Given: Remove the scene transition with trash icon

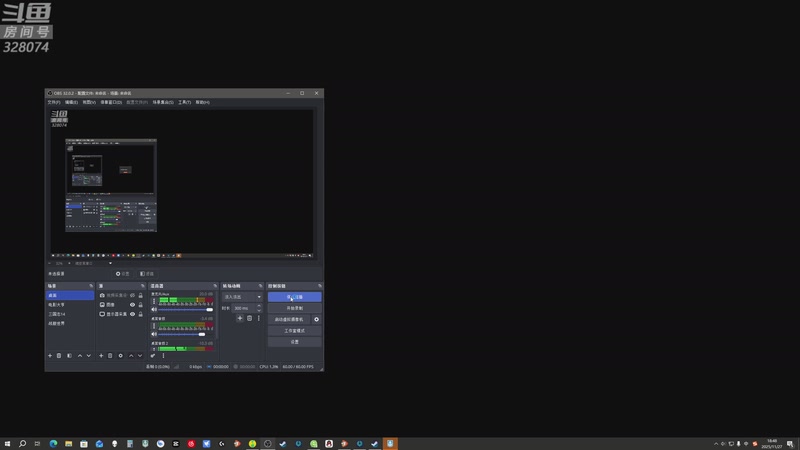Looking at the screenshot, I should coord(249,318).
